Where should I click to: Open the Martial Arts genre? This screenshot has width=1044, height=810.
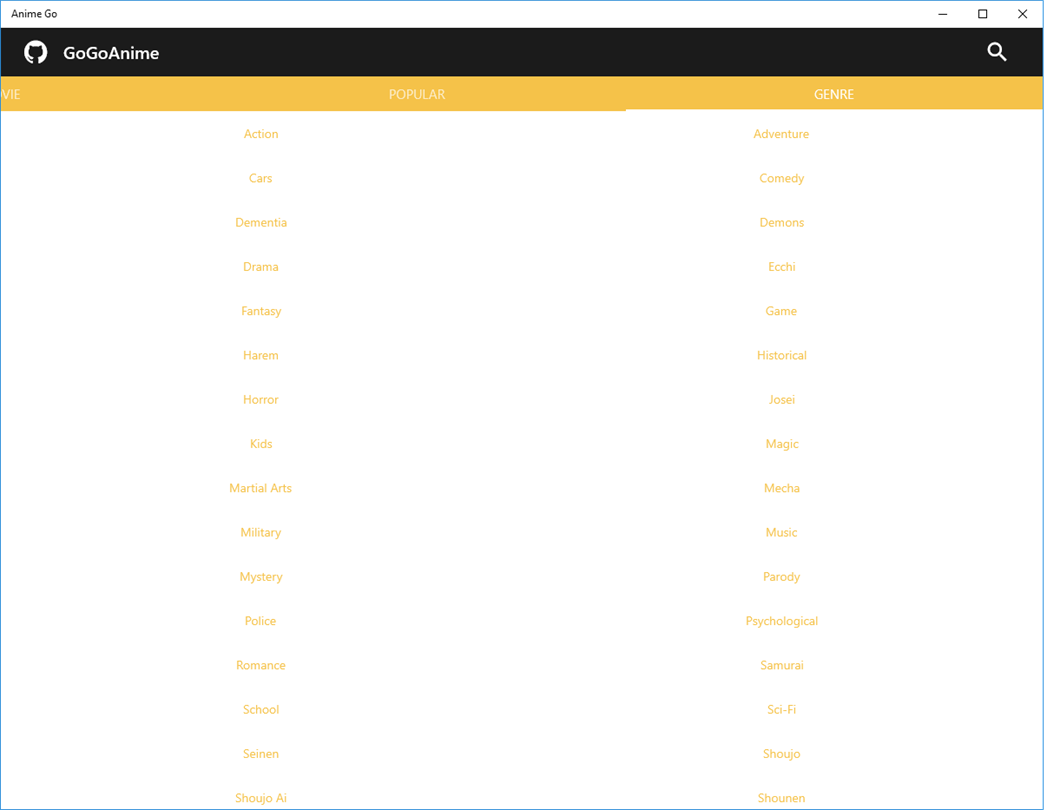coord(260,488)
